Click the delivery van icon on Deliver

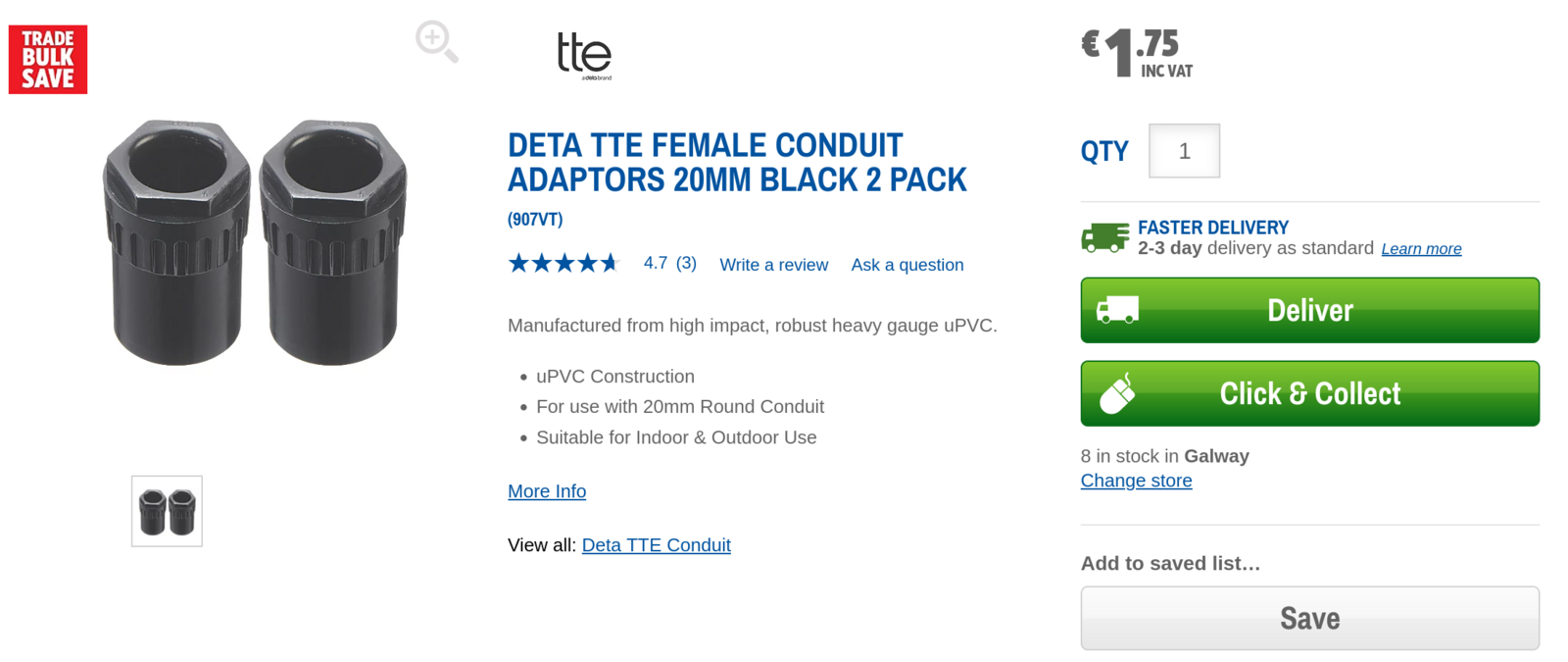click(x=1117, y=311)
